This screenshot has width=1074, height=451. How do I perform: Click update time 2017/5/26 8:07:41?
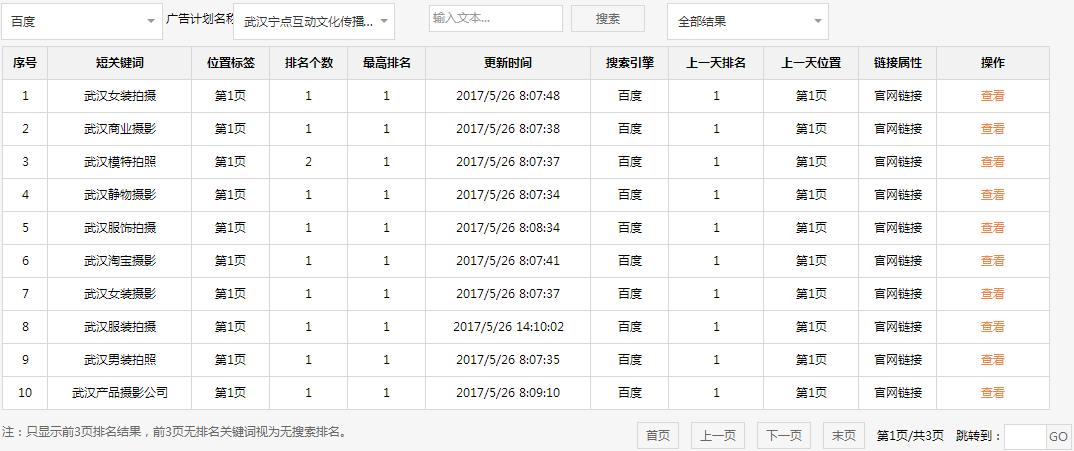[x=508, y=260]
